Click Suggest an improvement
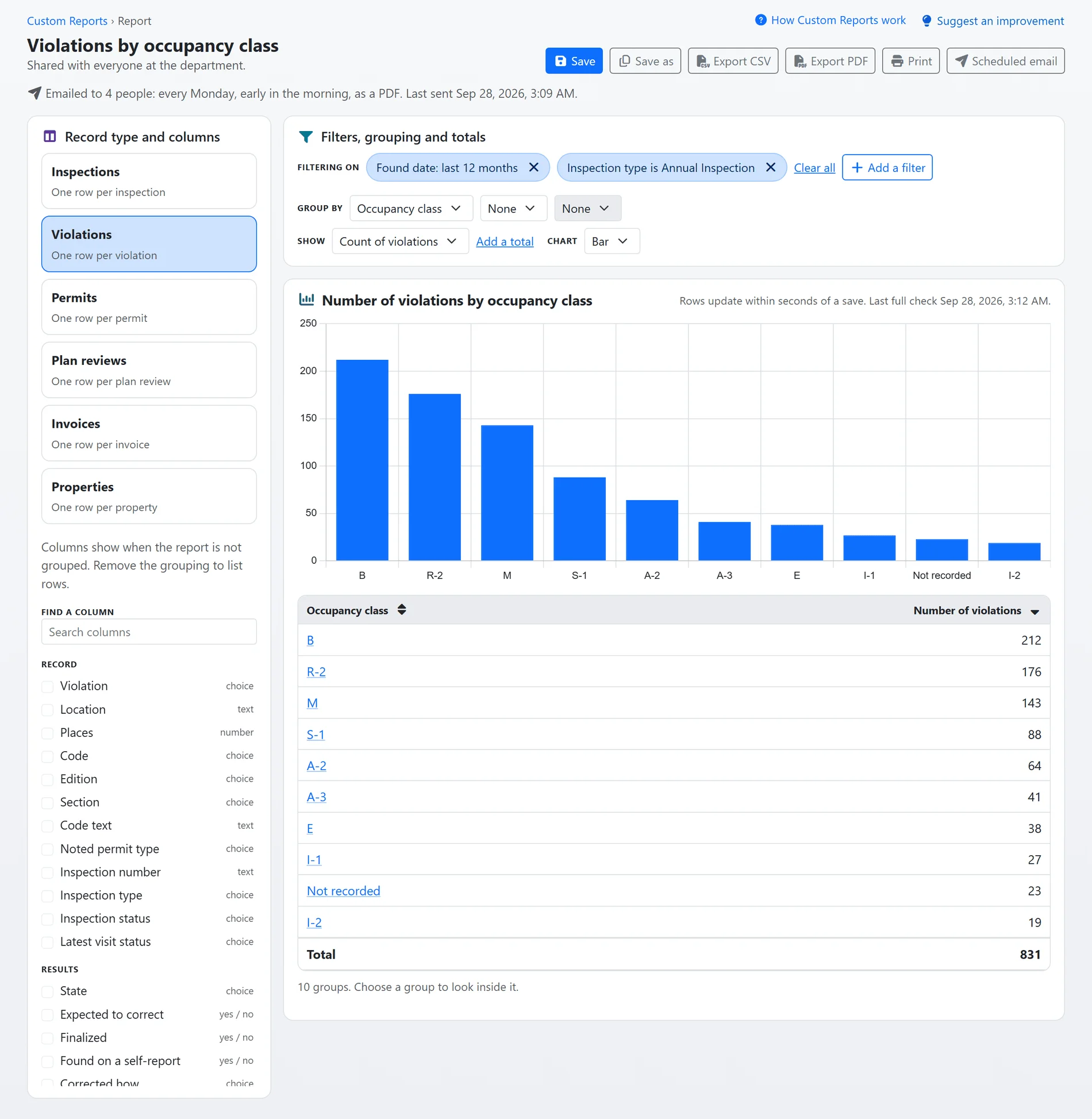This screenshot has width=1092, height=1119. tap(993, 21)
